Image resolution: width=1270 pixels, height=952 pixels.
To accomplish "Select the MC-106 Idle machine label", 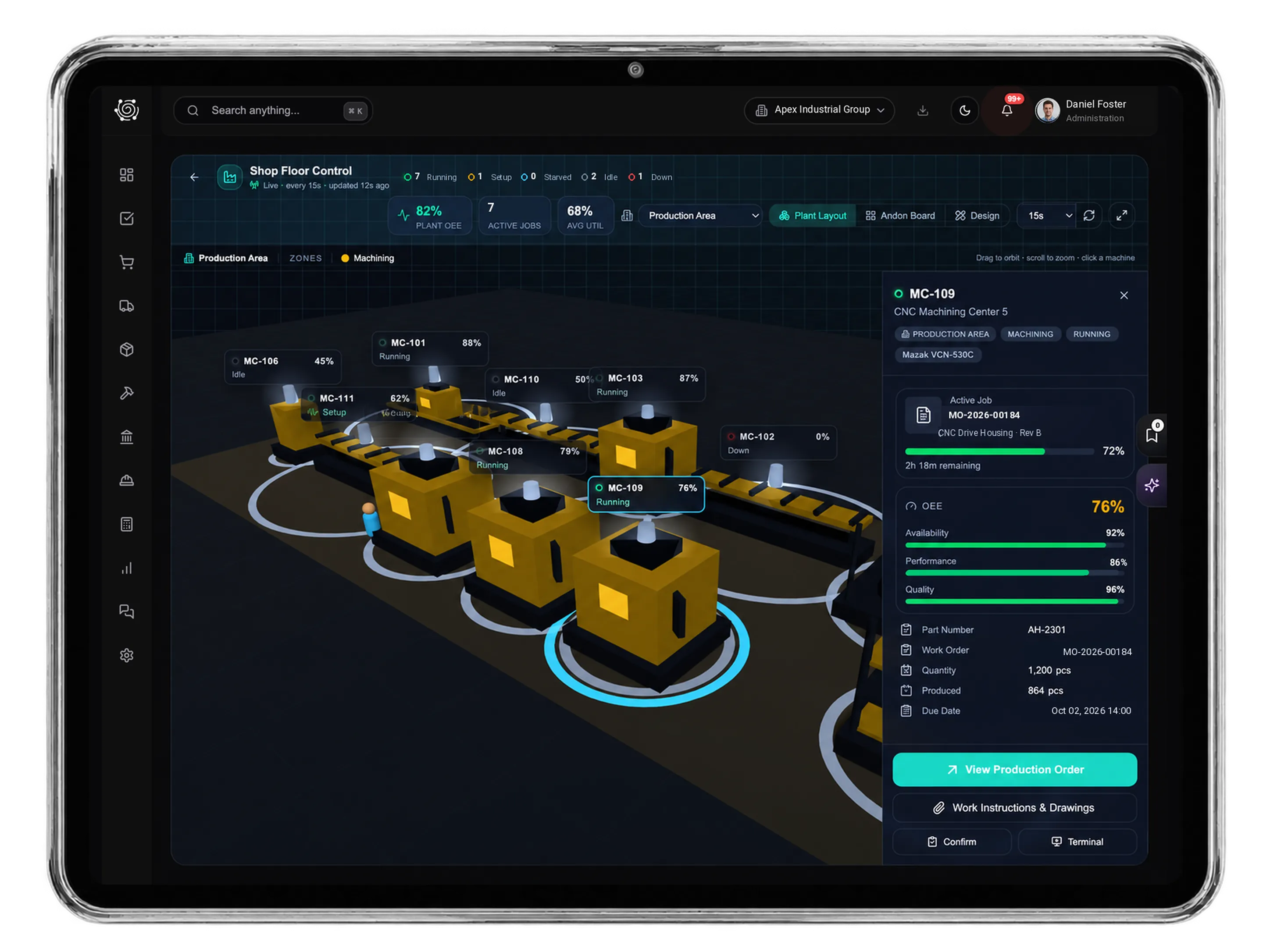I will click(283, 367).
